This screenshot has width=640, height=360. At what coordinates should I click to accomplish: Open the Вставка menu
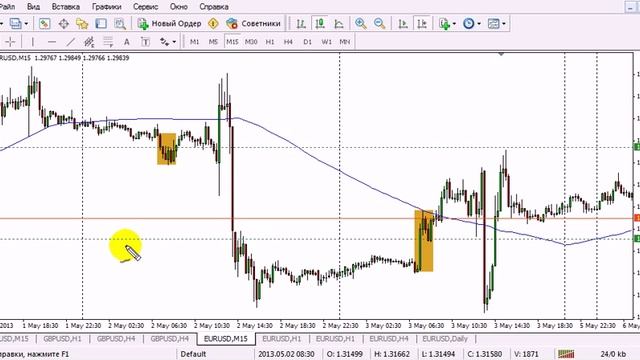coord(66,7)
